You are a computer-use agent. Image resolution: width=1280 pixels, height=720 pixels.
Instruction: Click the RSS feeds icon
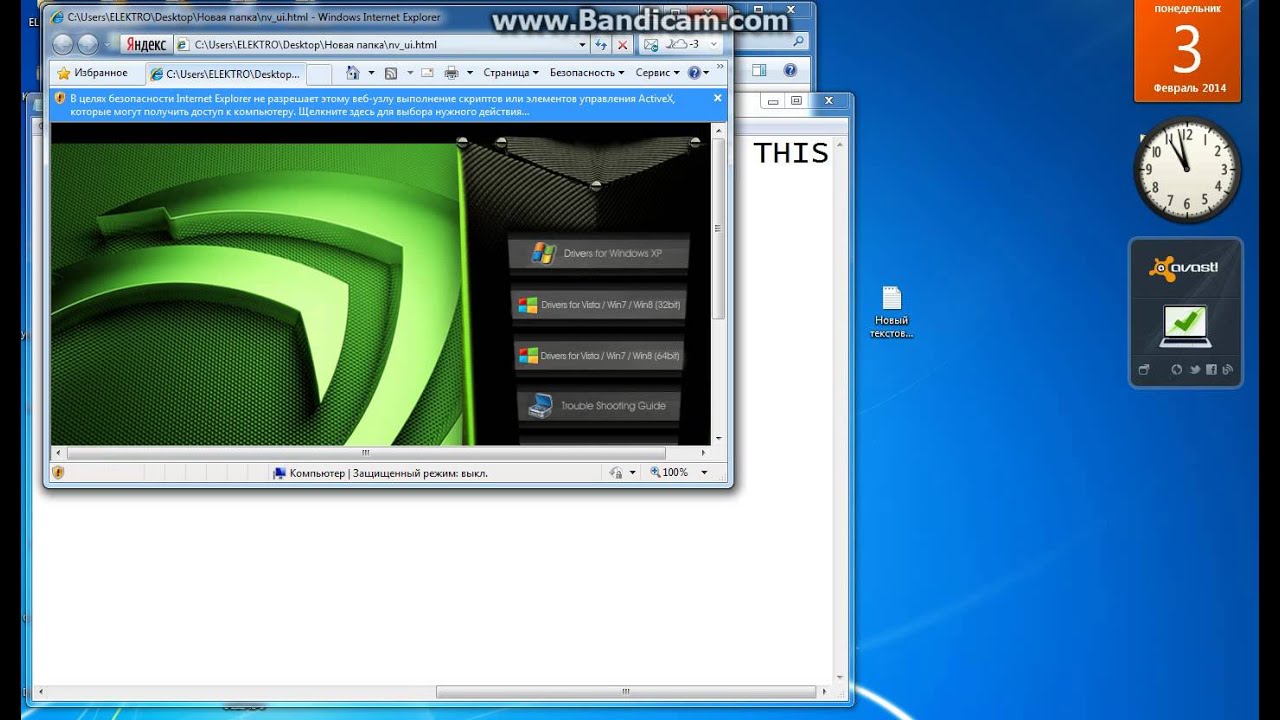391,73
